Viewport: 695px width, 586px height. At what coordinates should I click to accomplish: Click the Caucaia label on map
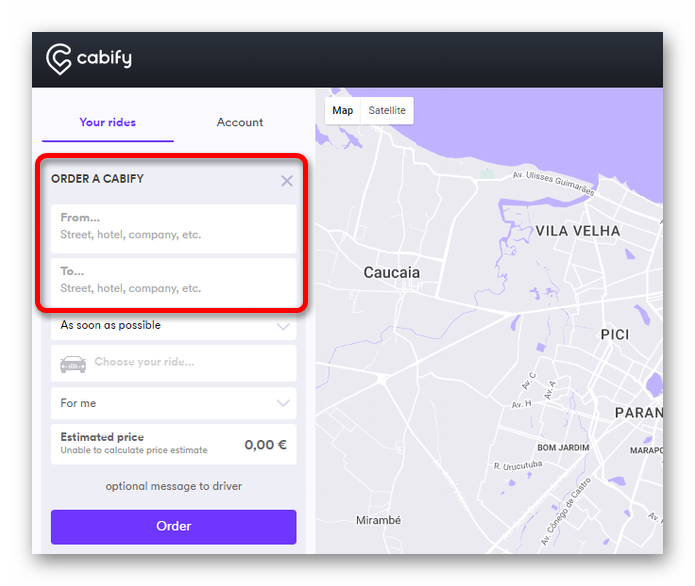point(391,272)
